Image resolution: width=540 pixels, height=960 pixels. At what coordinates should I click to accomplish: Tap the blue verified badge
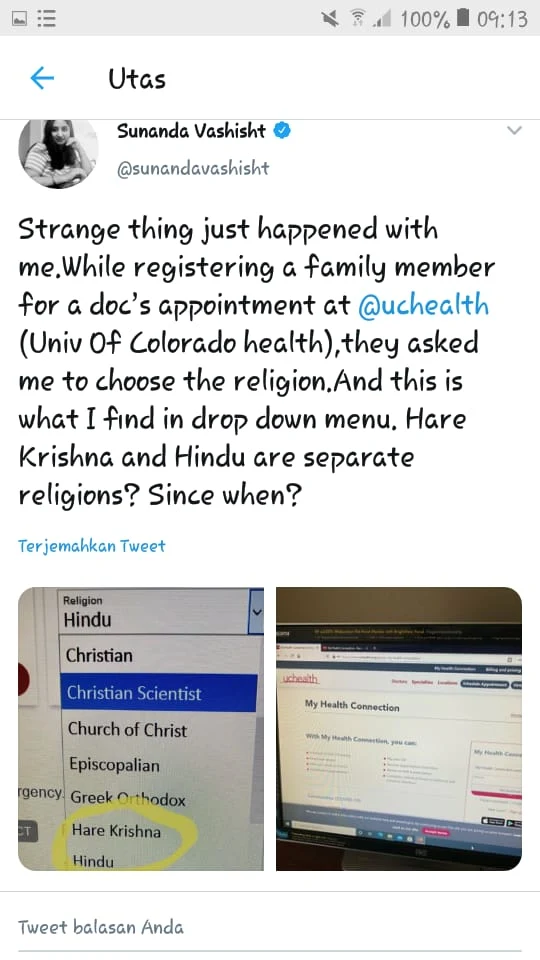(282, 130)
